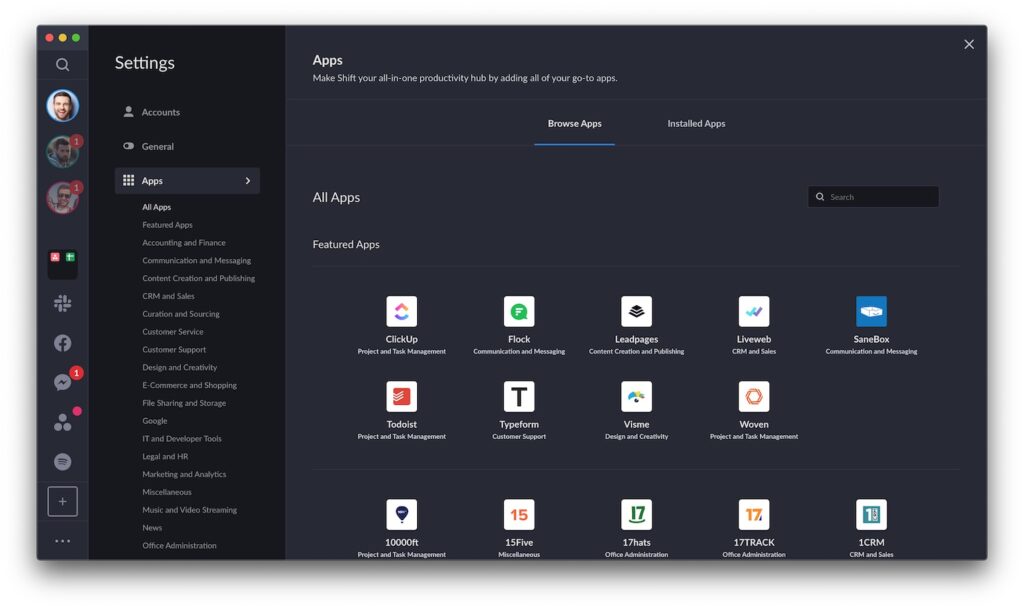1024x609 pixels.
Task: Select the SaneBox app icon
Action: pyautogui.click(x=871, y=311)
